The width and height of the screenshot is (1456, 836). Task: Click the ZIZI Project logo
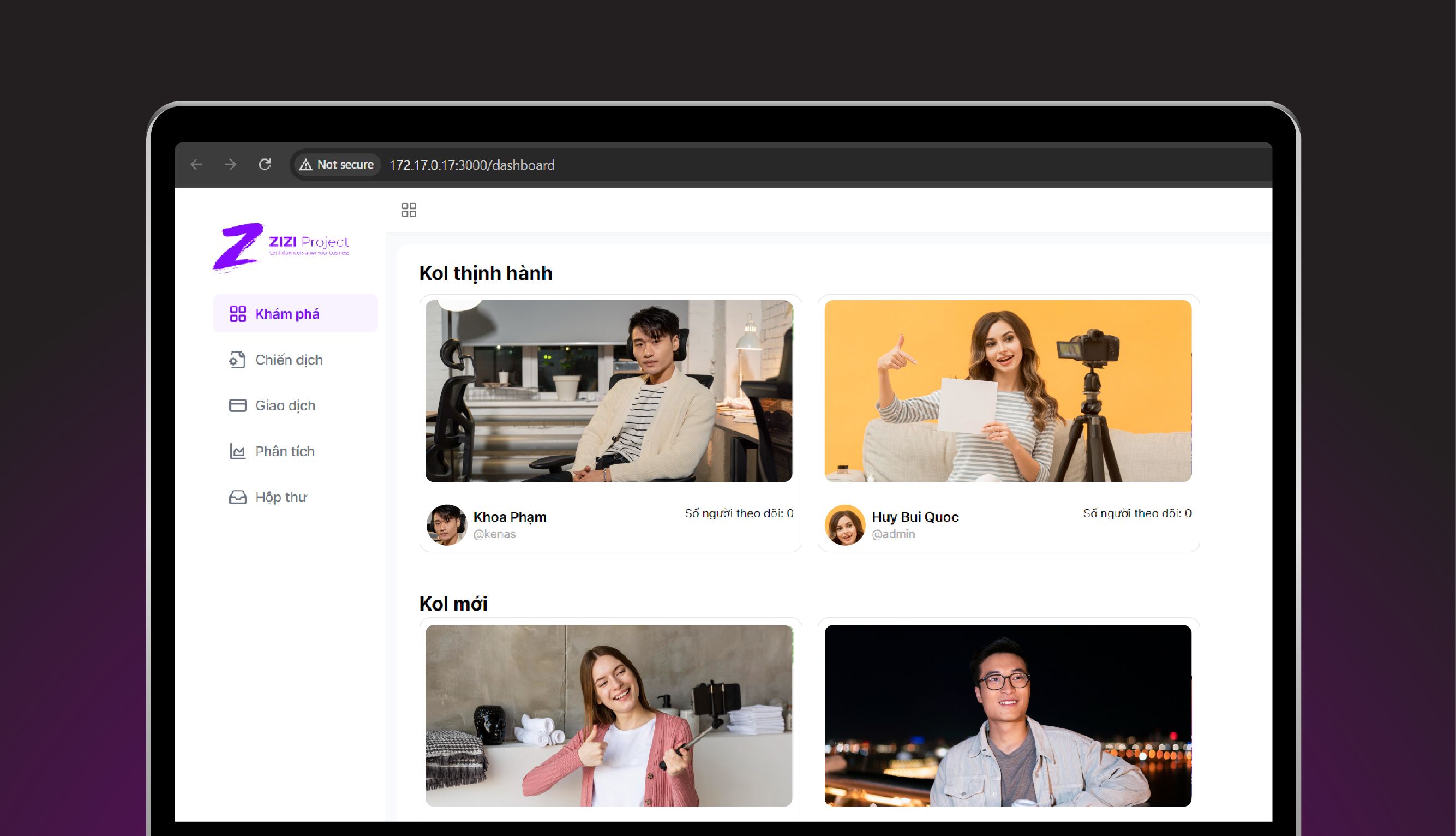click(281, 247)
